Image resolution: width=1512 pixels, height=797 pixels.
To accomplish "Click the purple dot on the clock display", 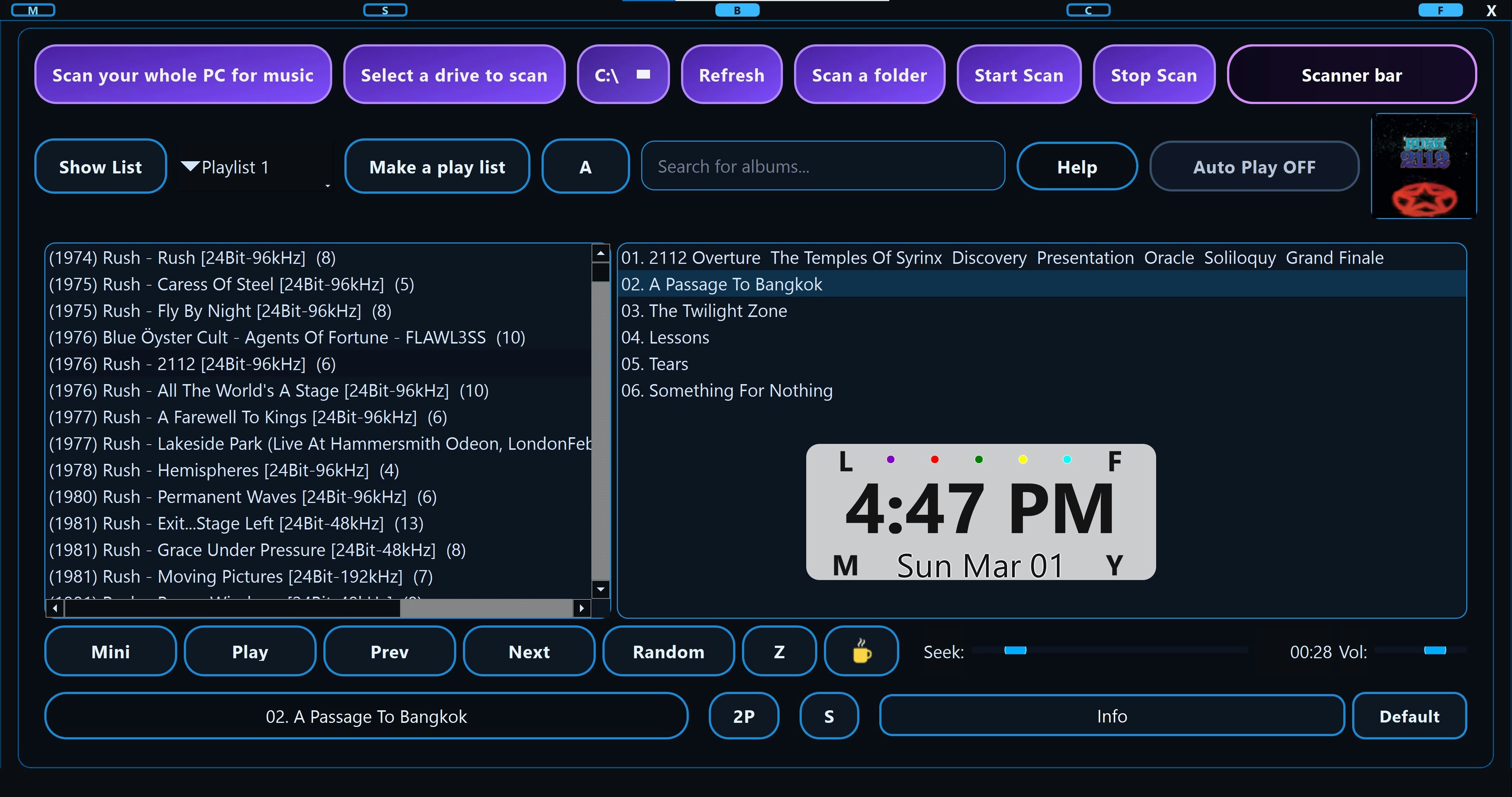I will coord(890,459).
